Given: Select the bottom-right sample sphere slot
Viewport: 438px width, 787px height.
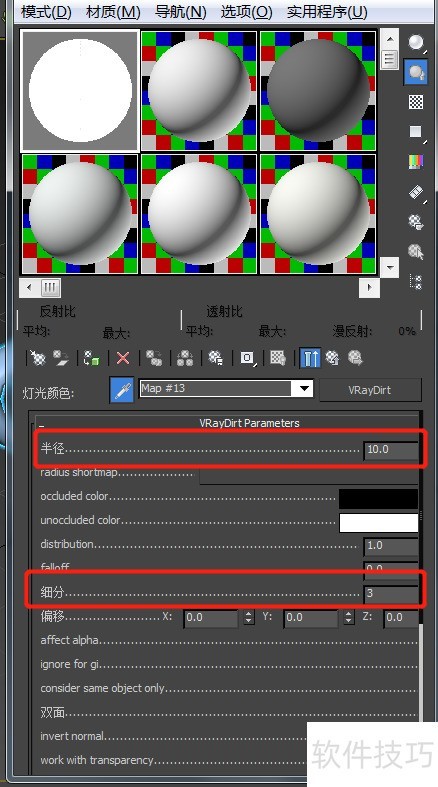Looking at the screenshot, I should click(318, 214).
